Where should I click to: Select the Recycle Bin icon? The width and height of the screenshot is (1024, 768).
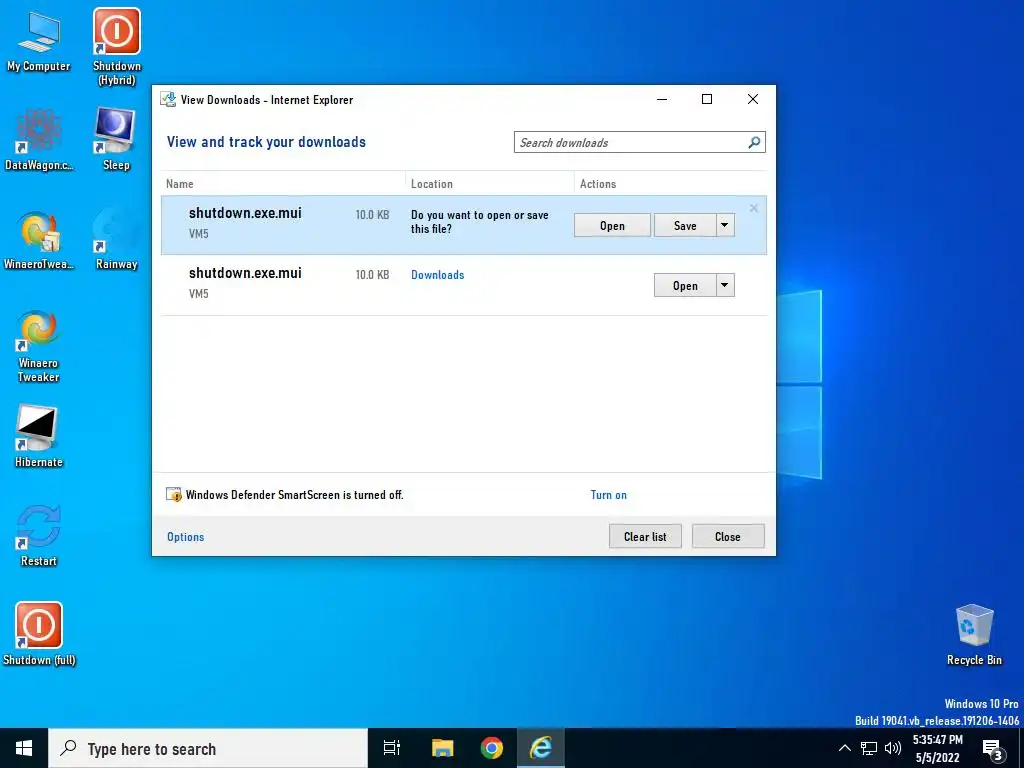(x=974, y=635)
